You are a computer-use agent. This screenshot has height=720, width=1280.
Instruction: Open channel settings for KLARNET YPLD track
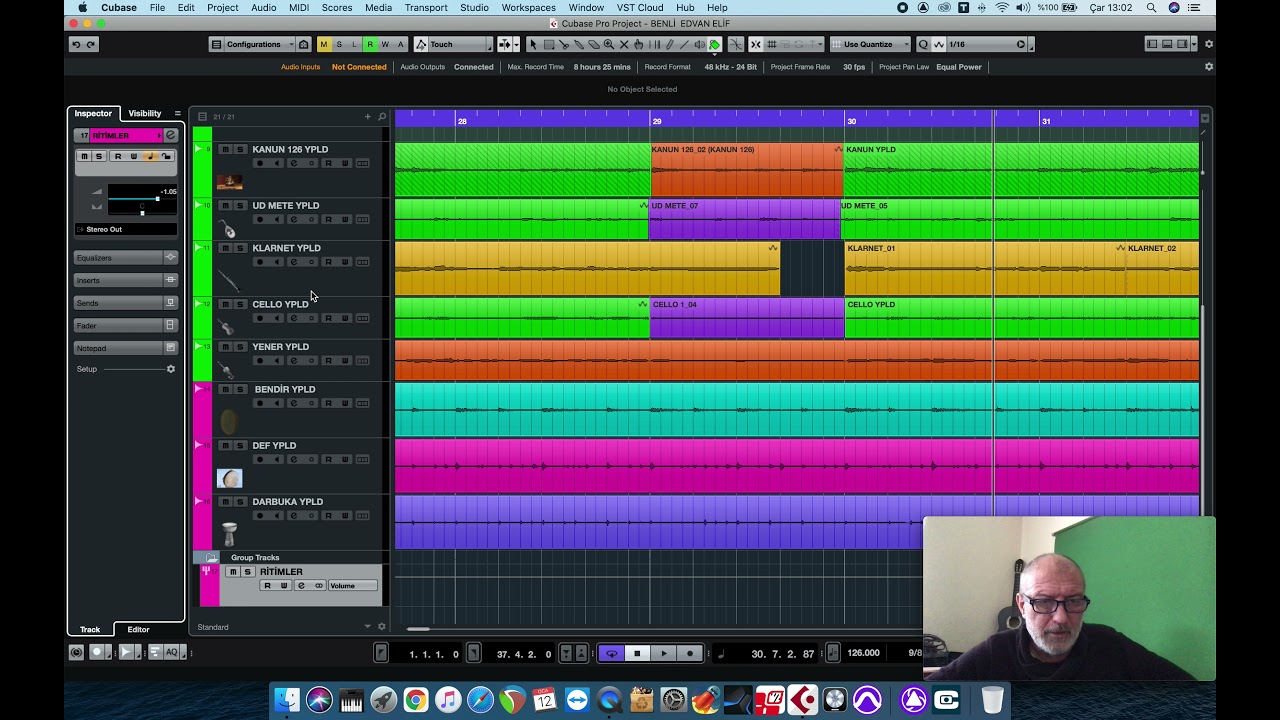(x=293, y=262)
